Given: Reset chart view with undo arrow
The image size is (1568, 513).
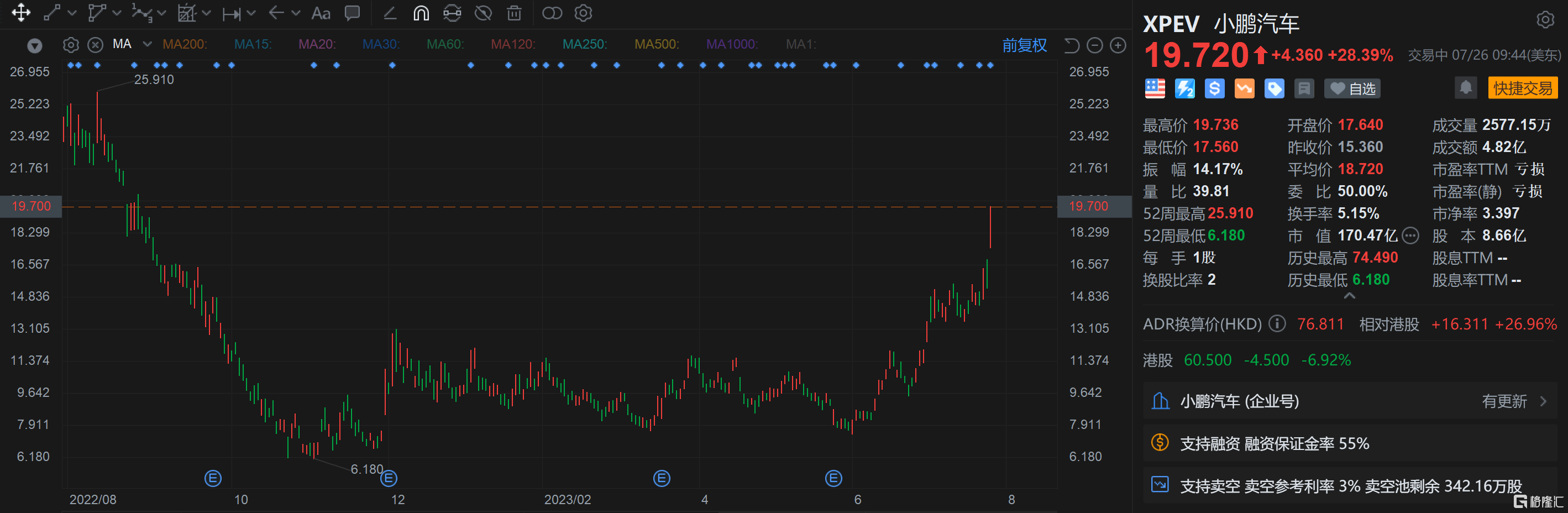Looking at the screenshot, I should tap(1071, 45).
